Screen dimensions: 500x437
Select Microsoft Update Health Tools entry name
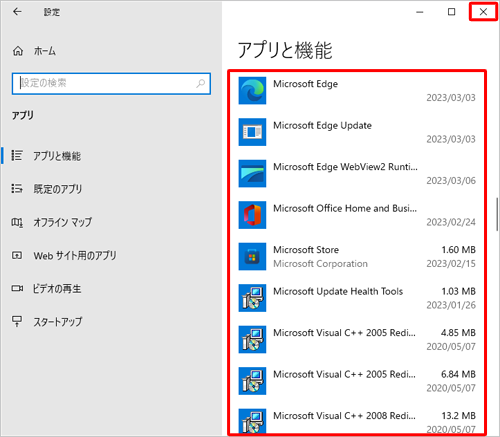click(x=338, y=291)
